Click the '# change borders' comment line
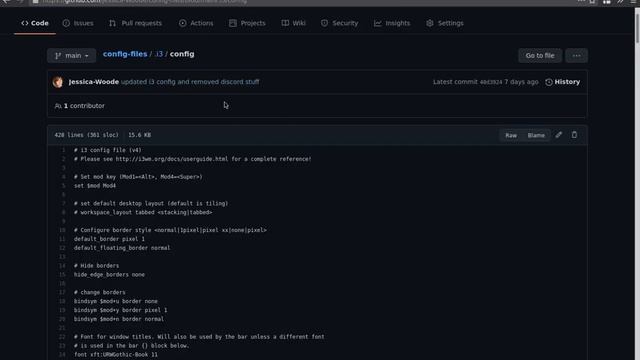The image size is (640, 360). (100, 292)
